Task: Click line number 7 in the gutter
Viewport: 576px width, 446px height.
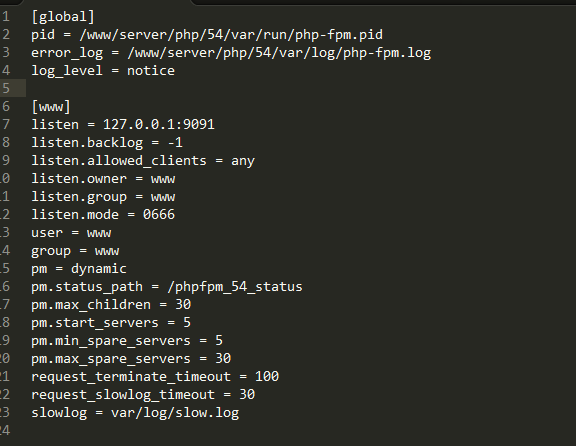Action: pos(6,125)
